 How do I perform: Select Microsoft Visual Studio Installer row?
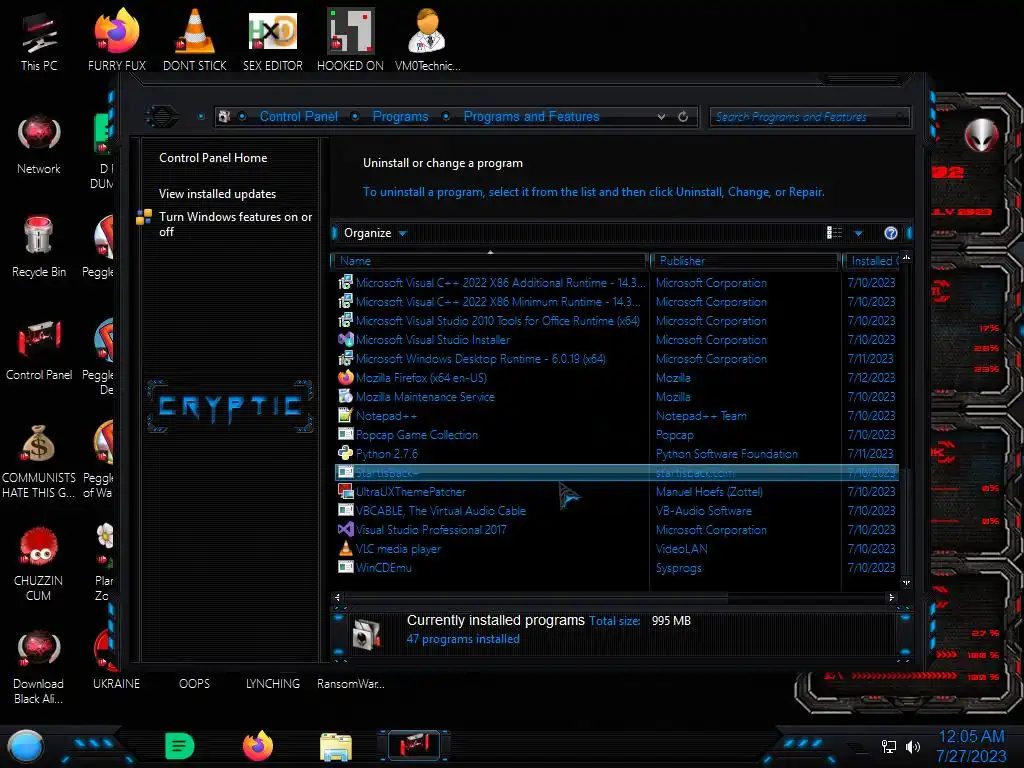pos(617,340)
